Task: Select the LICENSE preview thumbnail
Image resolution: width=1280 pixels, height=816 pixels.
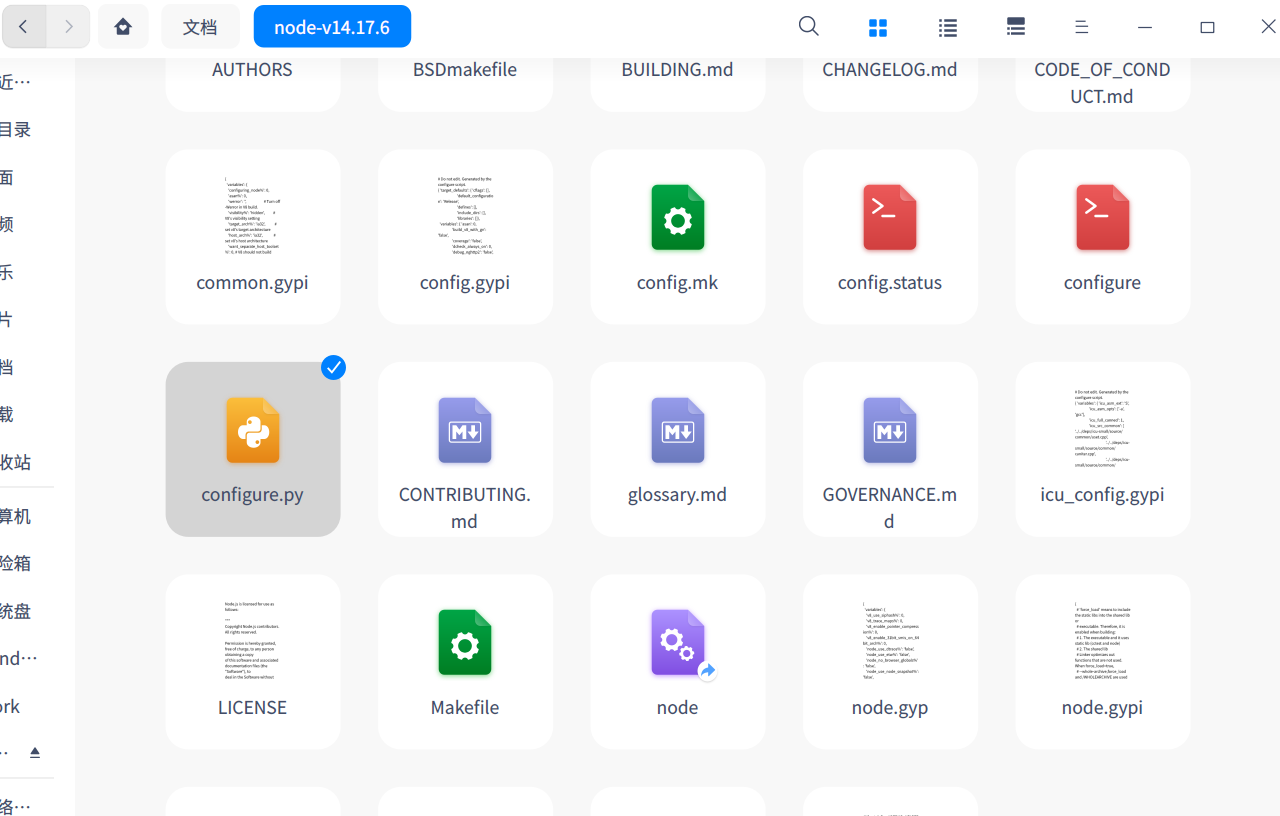Action: click(250, 642)
